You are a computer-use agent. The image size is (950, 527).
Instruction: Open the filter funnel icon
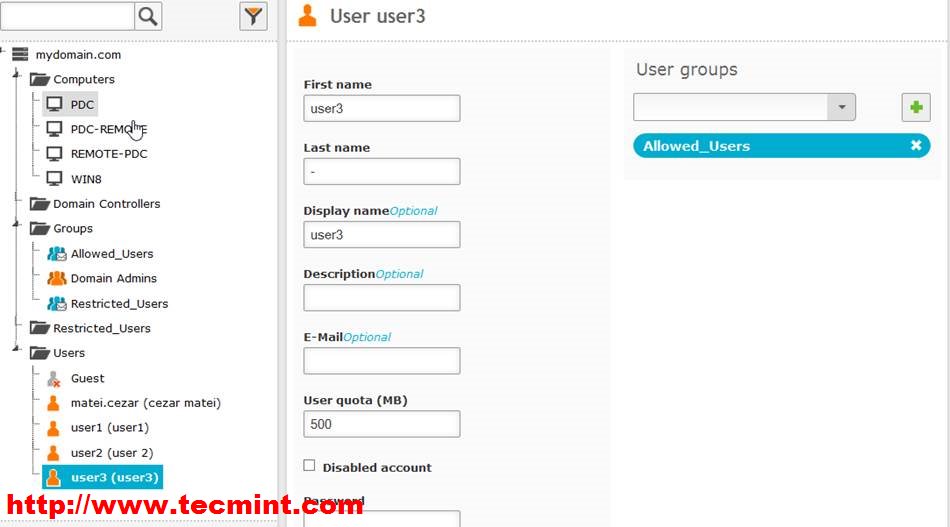click(x=254, y=15)
